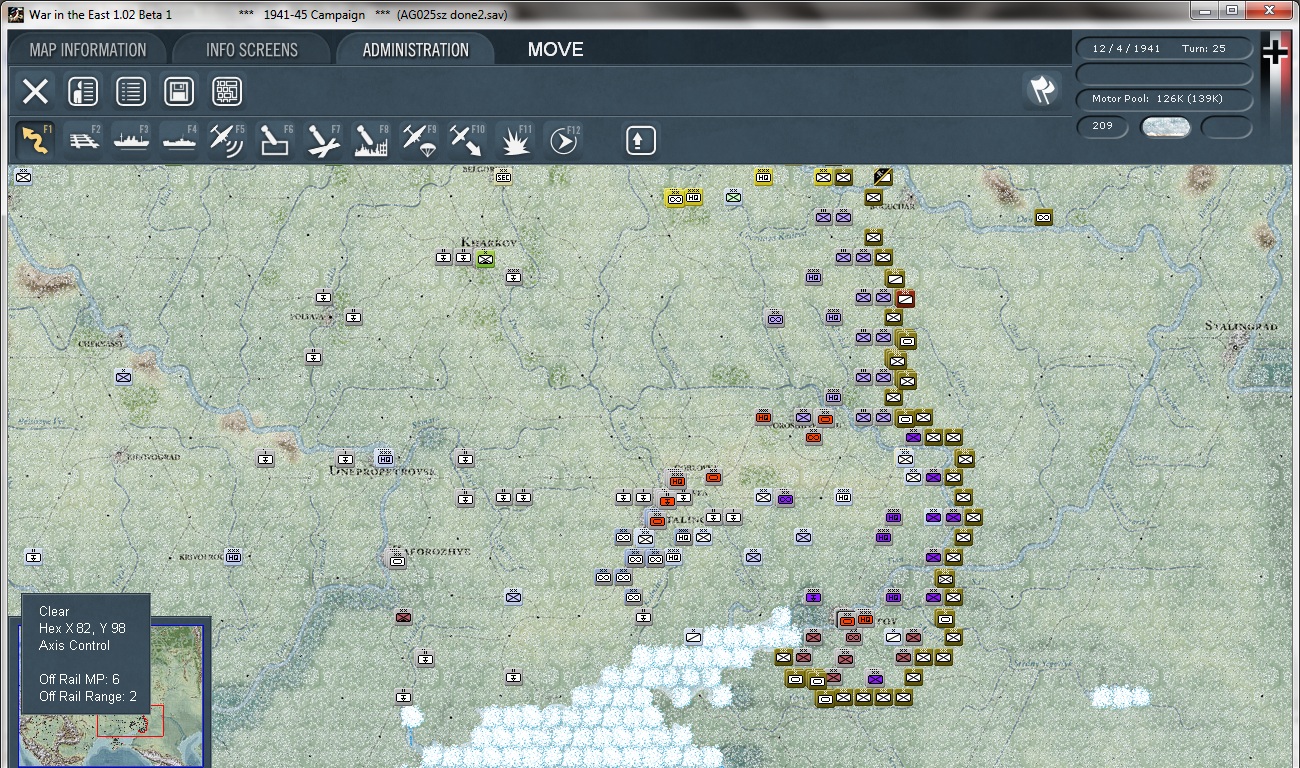
Task: Select the Bomb city mode (F8) icon
Action: (371, 141)
